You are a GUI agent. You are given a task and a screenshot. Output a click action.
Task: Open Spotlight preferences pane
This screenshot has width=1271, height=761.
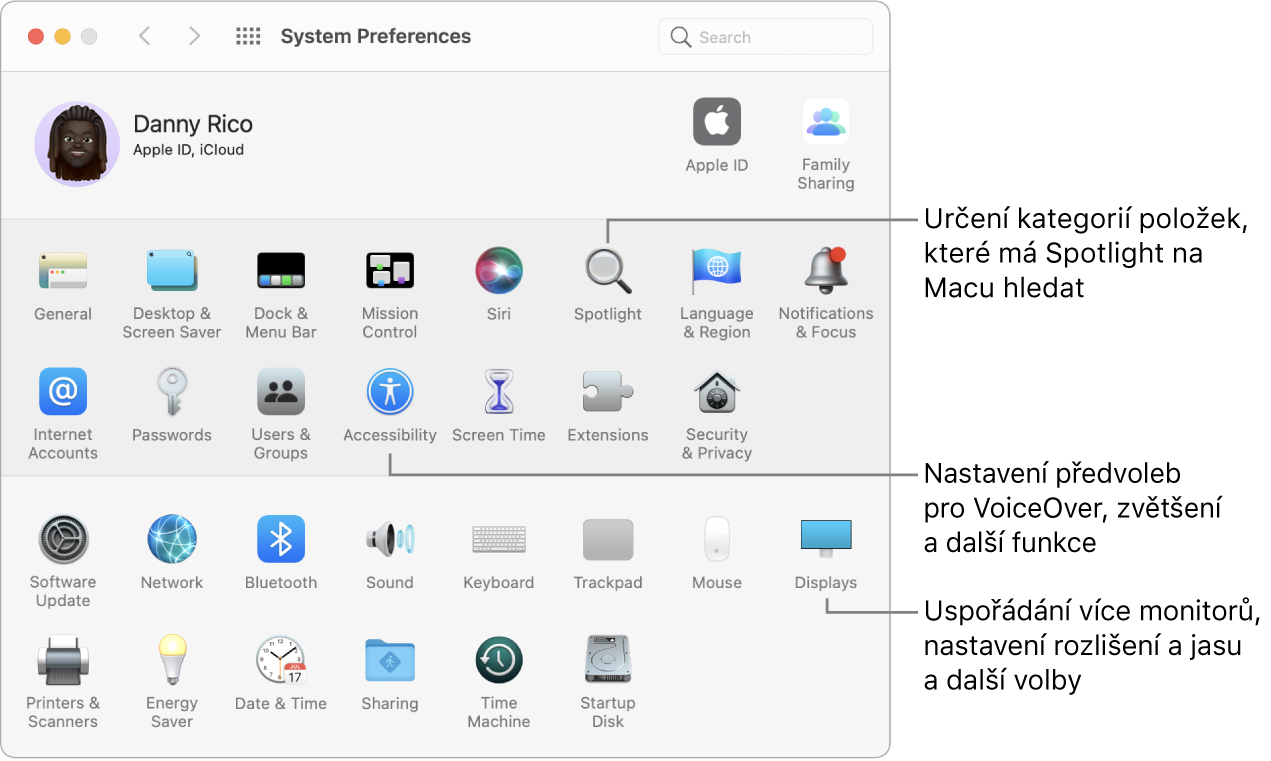click(x=607, y=272)
